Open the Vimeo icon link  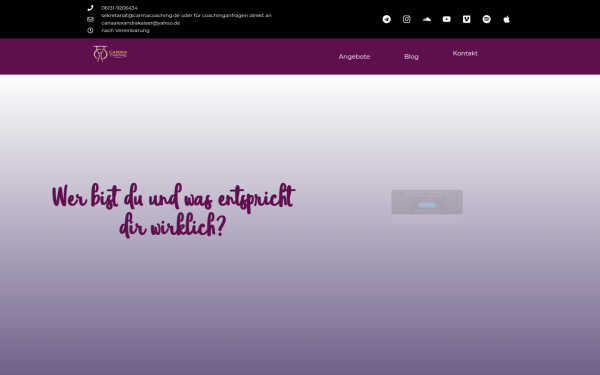point(466,19)
